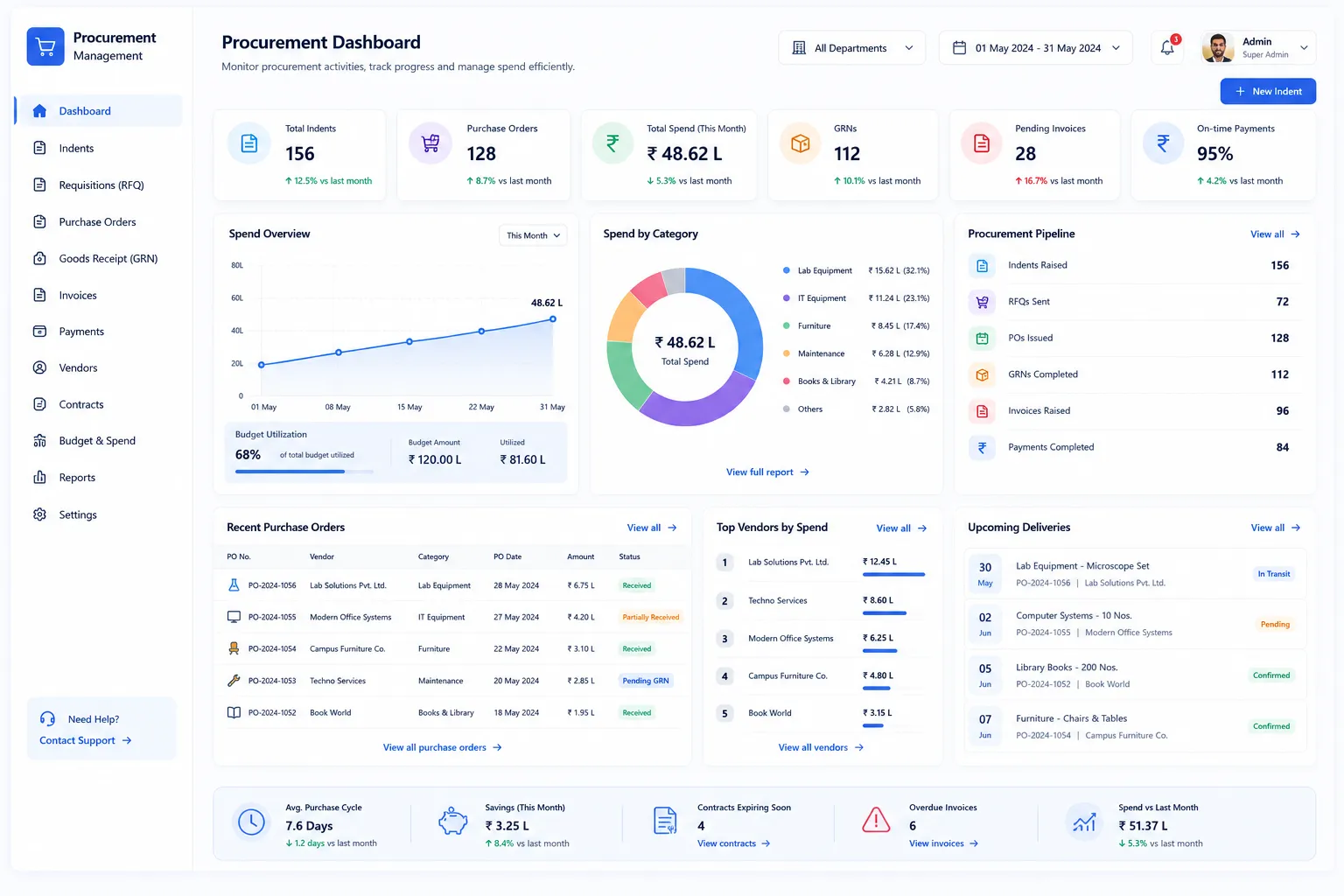Click the Total Indents document icon

point(249,143)
